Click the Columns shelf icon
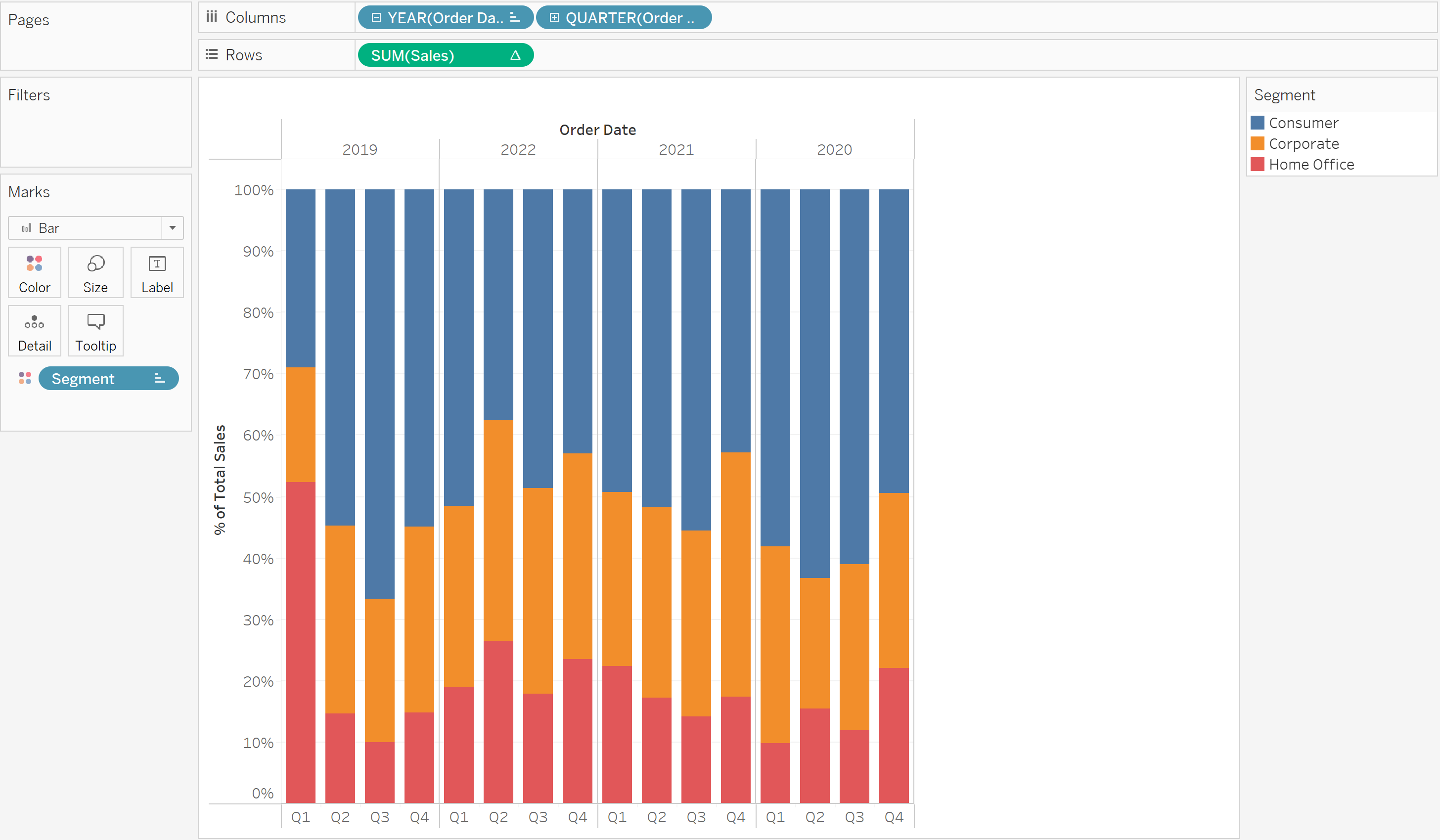 click(x=212, y=17)
